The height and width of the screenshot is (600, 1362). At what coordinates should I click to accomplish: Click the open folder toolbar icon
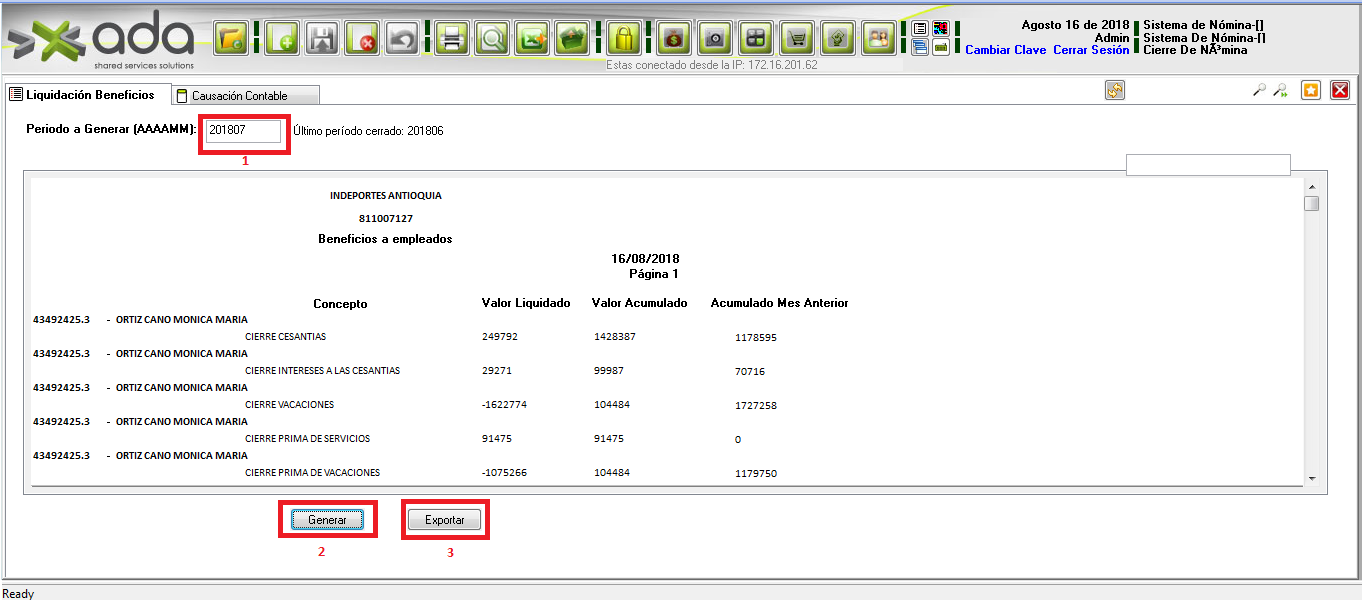point(231,39)
